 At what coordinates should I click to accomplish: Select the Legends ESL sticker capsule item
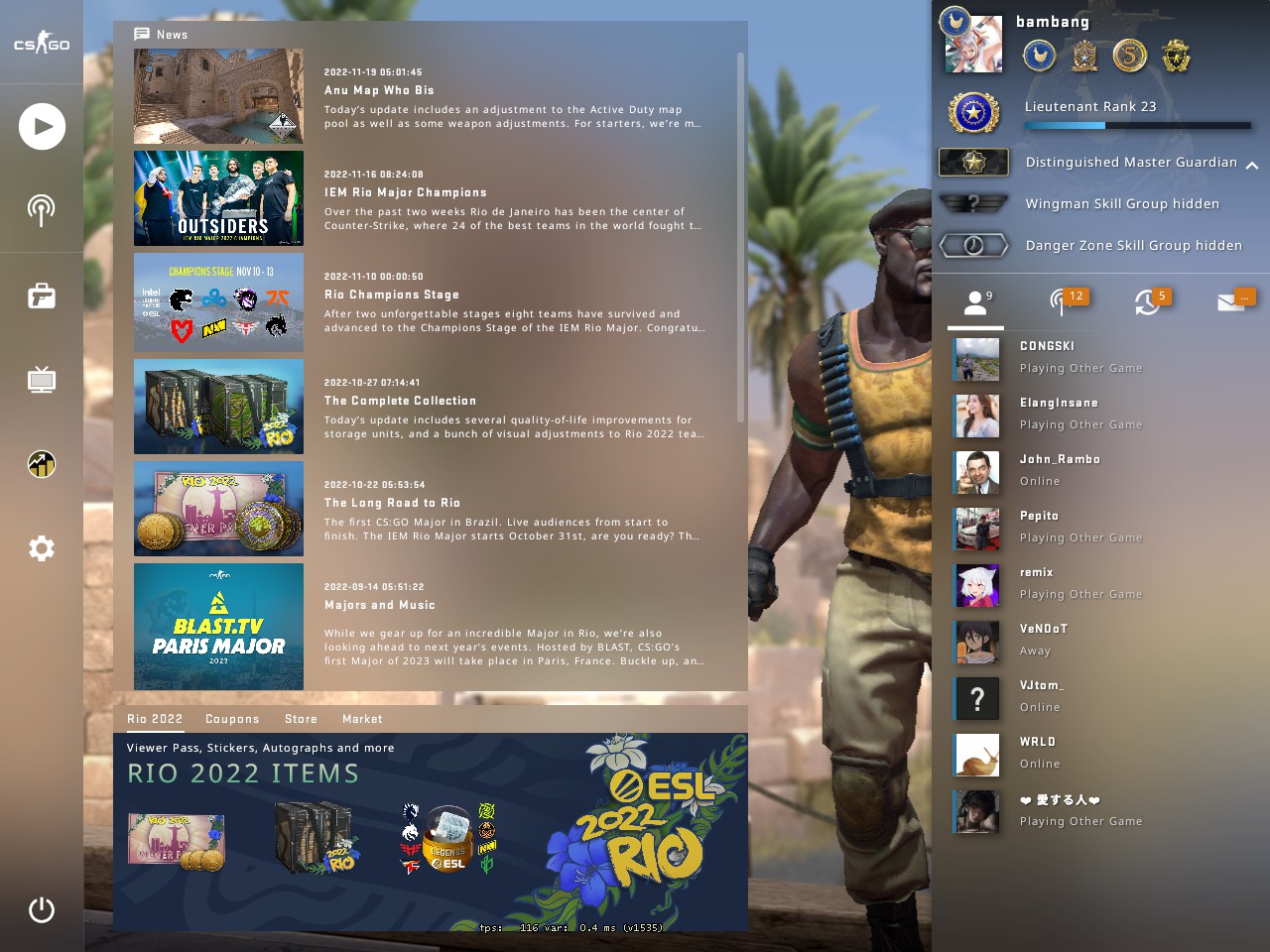click(447, 839)
